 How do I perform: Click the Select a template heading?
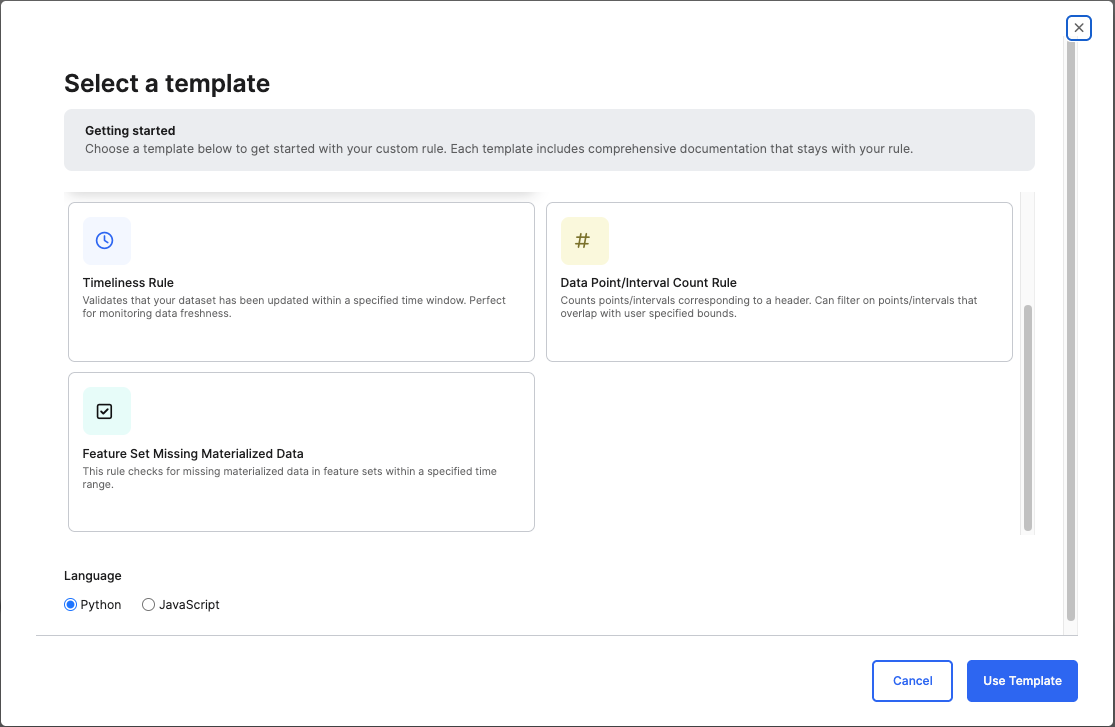[167, 84]
